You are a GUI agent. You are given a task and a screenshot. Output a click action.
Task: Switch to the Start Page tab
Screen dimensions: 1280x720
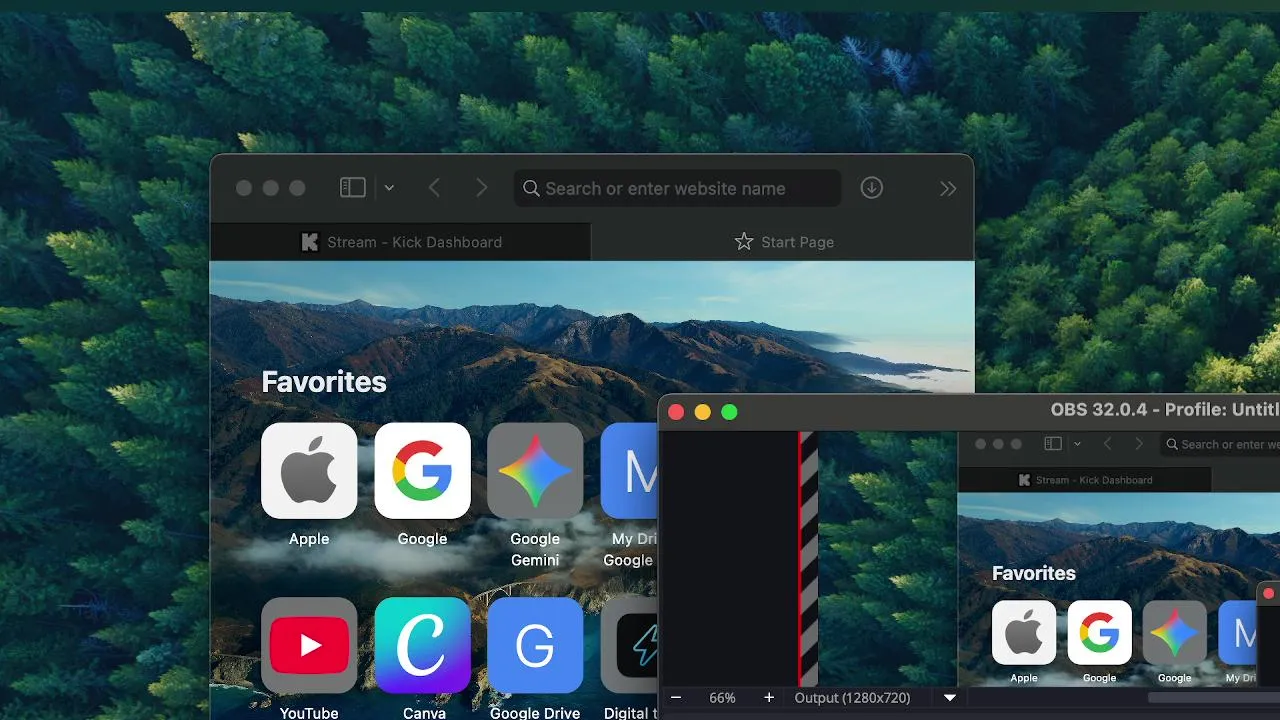783,242
